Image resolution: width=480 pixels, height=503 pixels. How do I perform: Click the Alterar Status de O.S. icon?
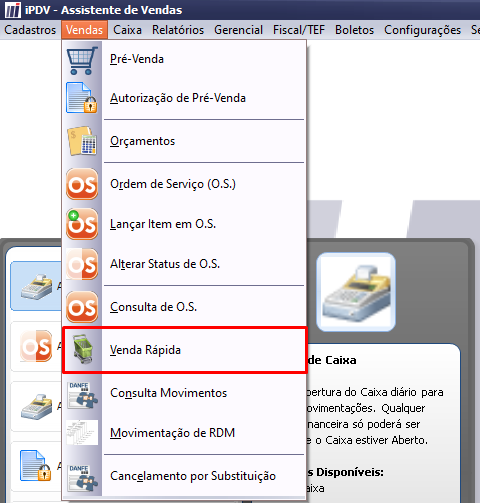[82, 264]
